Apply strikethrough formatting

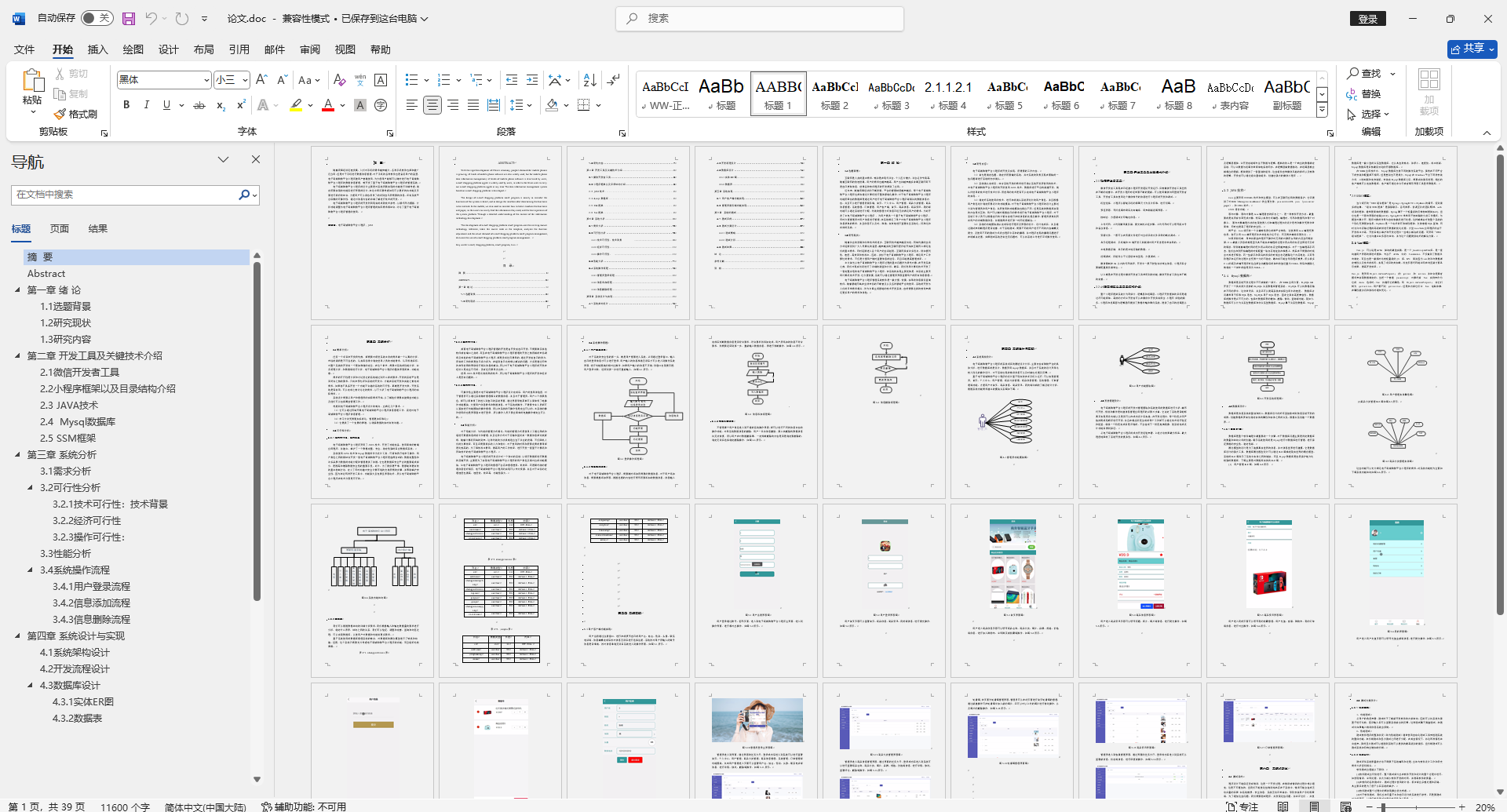[x=199, y=105]
